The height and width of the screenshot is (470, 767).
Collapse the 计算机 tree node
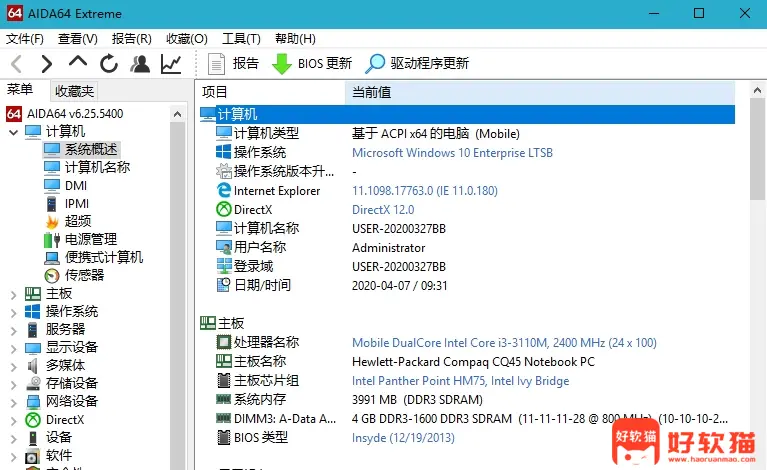(14, 132)
